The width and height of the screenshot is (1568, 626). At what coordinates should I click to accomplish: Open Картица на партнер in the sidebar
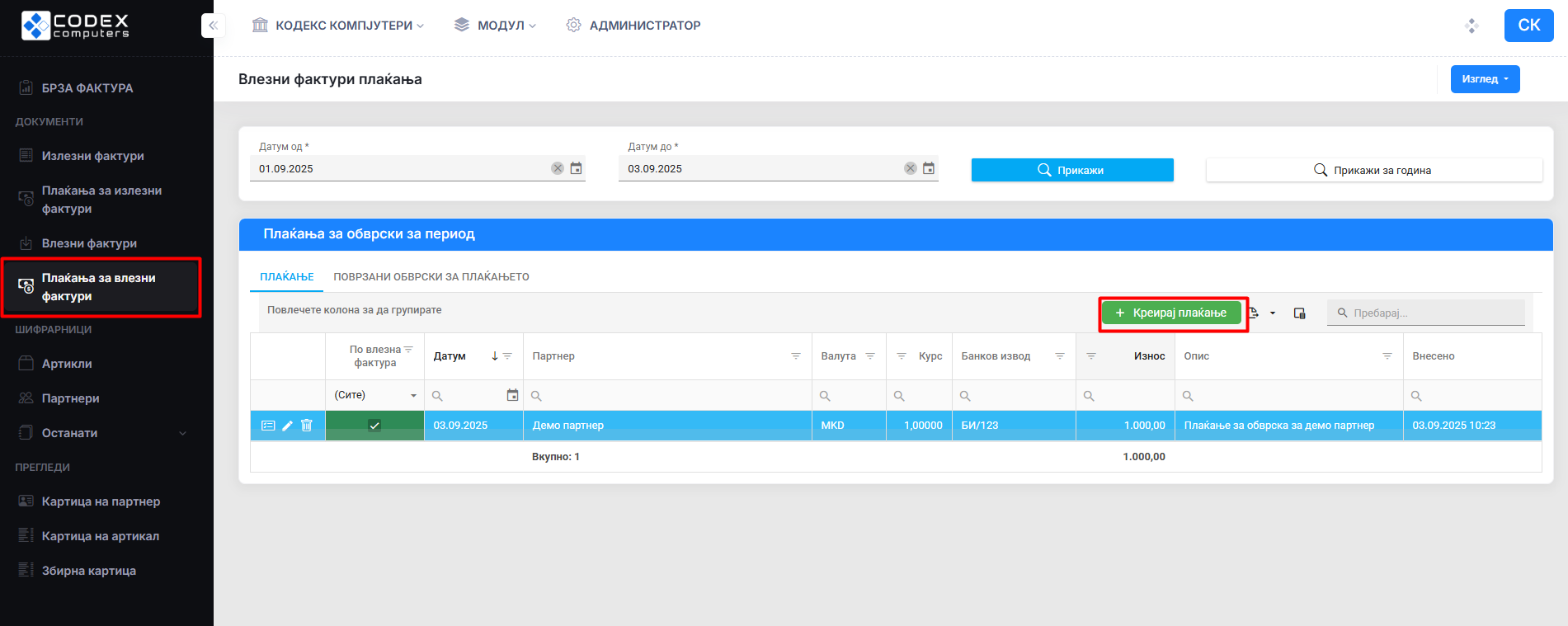pyautogui.click(x=101, y=501)
